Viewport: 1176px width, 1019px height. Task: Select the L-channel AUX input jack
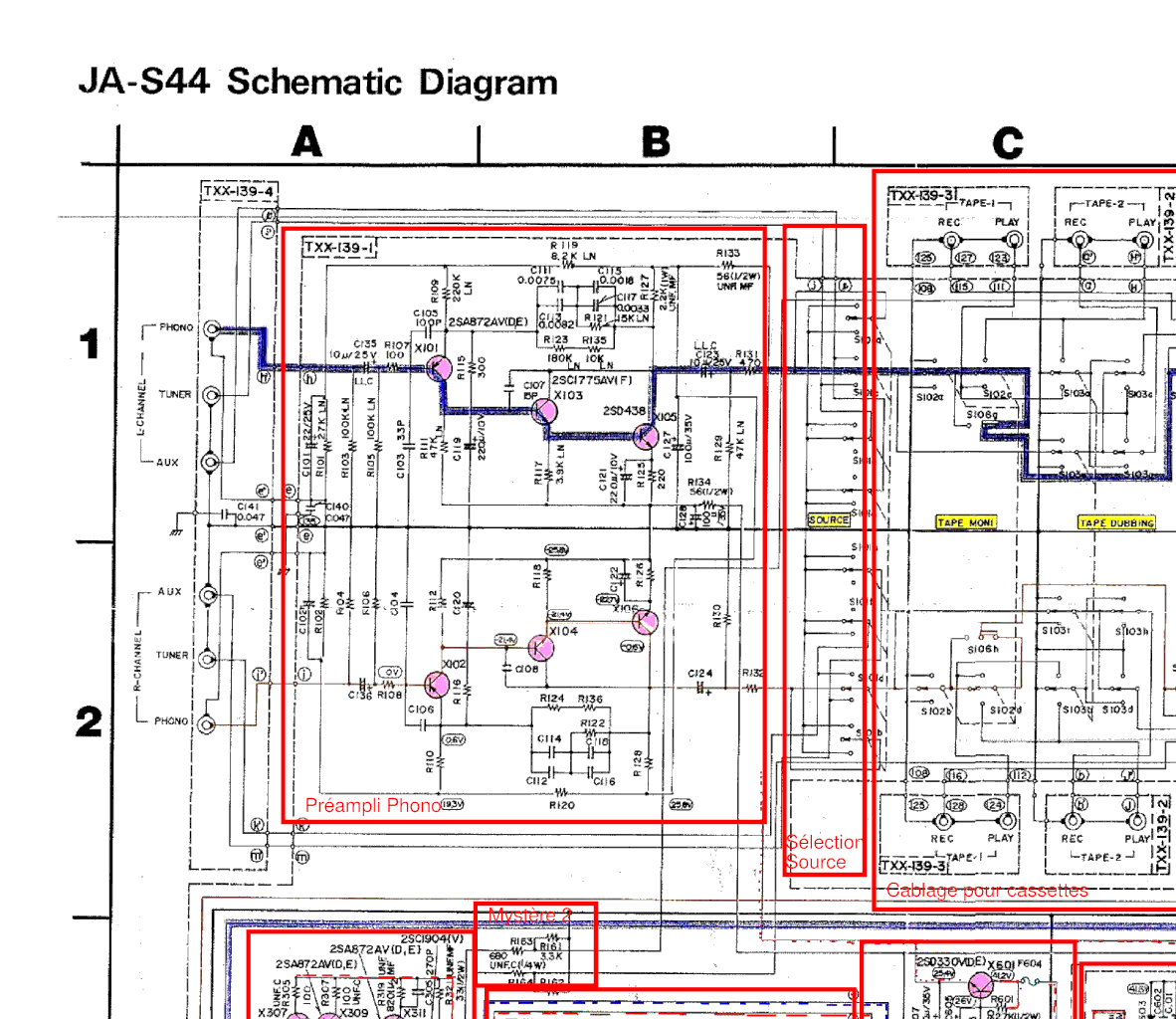pyautogui.click(x=211, y=462)
